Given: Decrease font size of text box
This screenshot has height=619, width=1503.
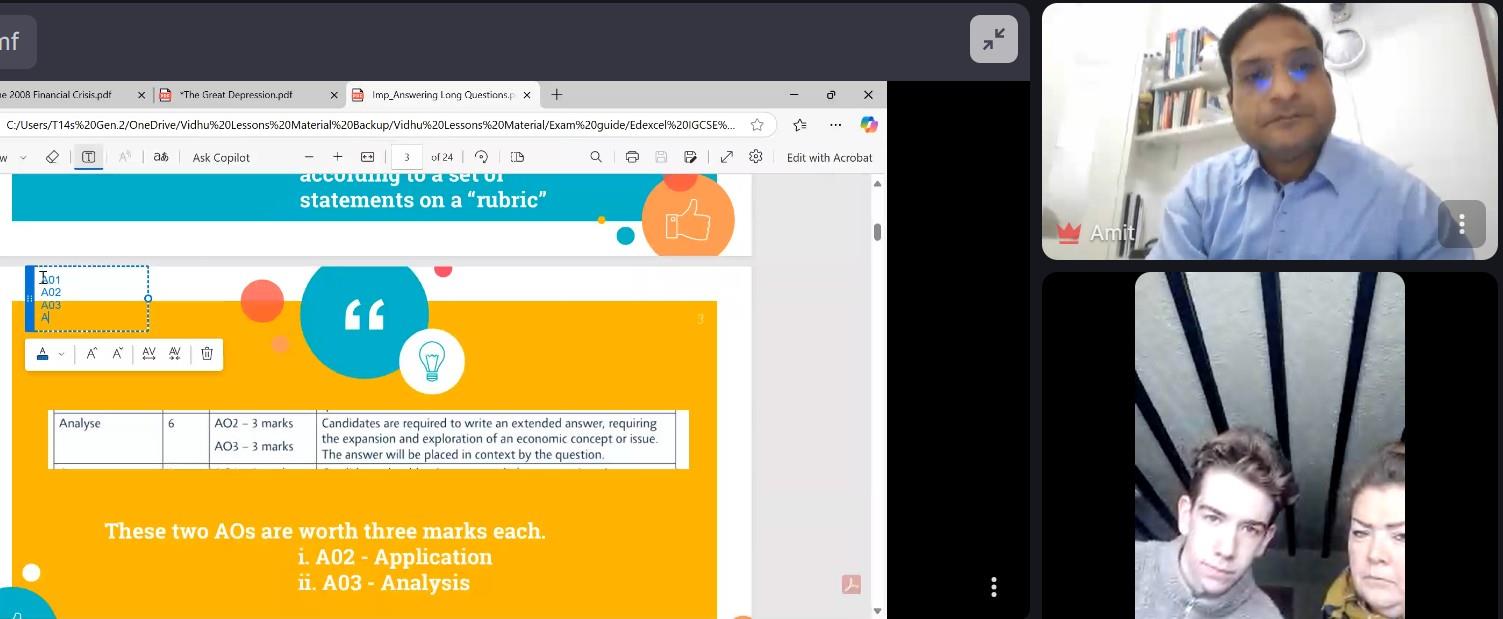Looking at the screenshot, I should pos(118,353).
